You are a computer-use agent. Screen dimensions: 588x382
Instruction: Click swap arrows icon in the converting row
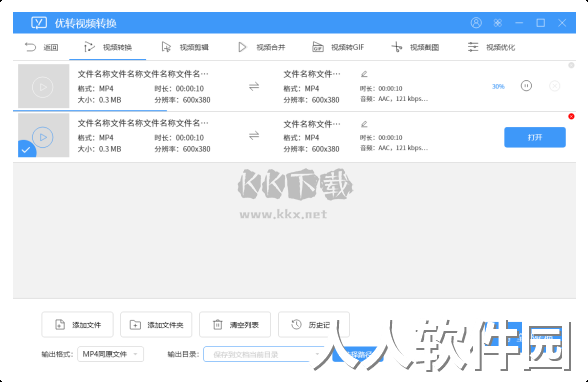click(x=254, y=87)
